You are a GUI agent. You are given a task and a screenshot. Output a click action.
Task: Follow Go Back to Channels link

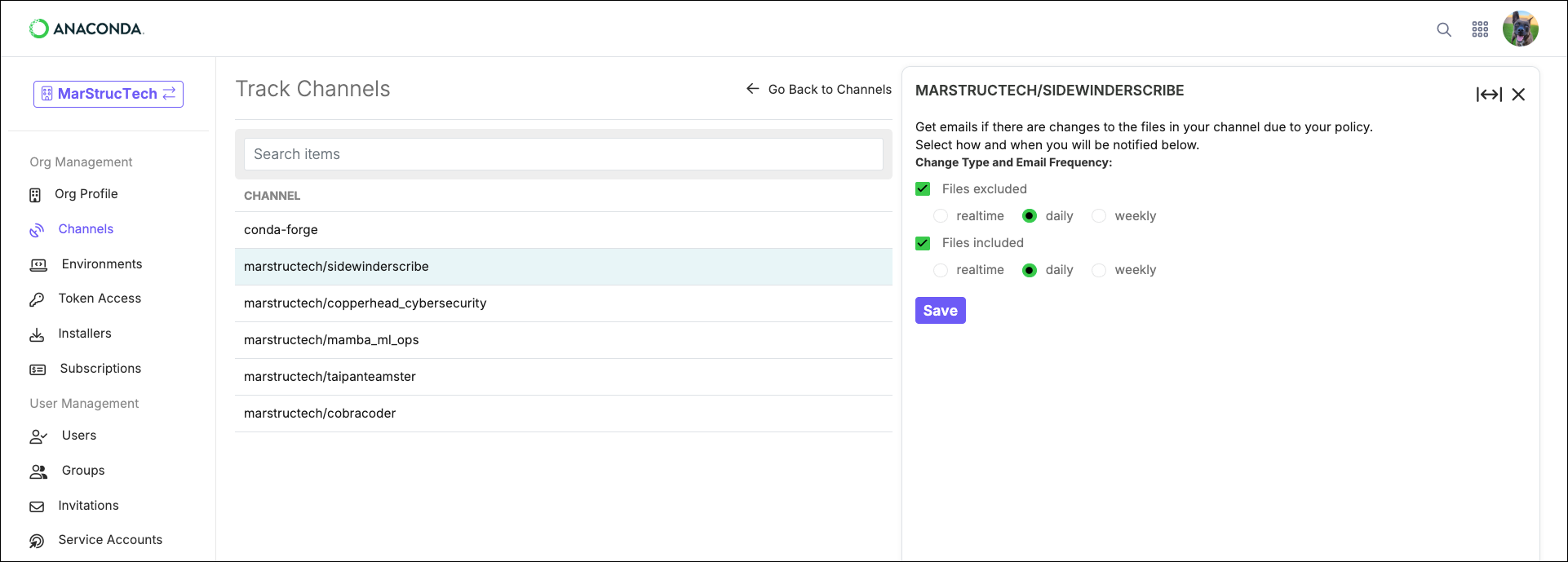(830, 90)
